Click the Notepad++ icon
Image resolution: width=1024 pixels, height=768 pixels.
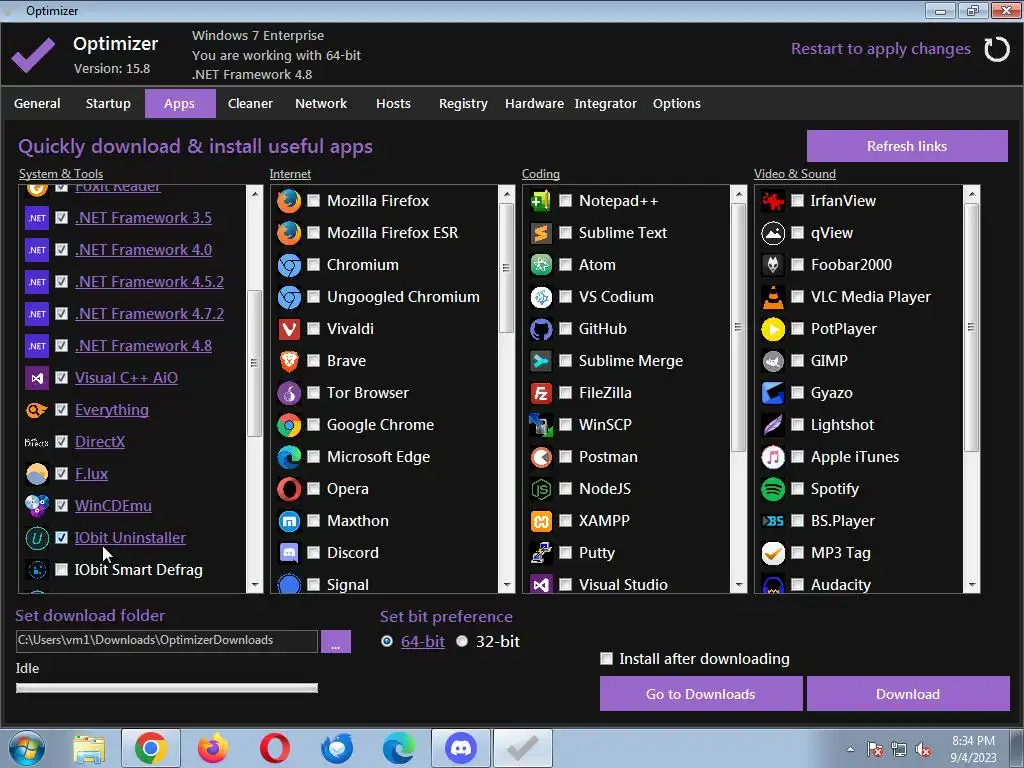(541, 201)
